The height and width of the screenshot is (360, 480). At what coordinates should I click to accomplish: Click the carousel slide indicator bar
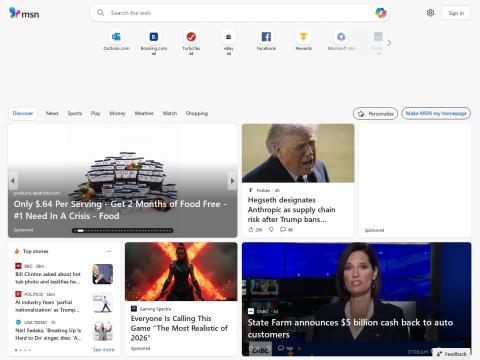pyautogui.click(x=123, y=230)
